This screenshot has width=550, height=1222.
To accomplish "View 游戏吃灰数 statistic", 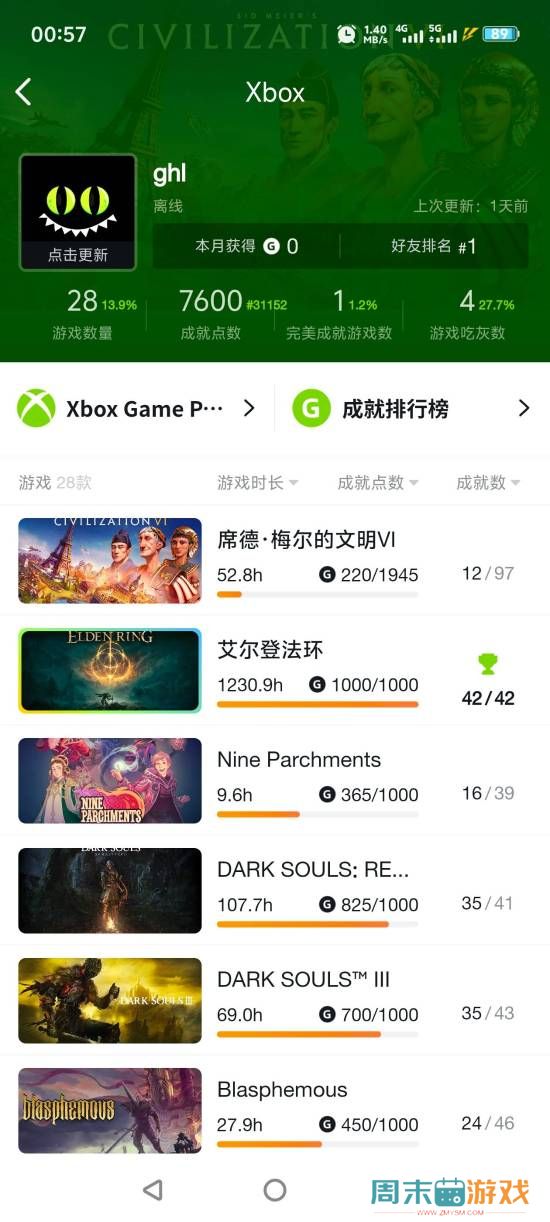I will [x=468, y=314].
